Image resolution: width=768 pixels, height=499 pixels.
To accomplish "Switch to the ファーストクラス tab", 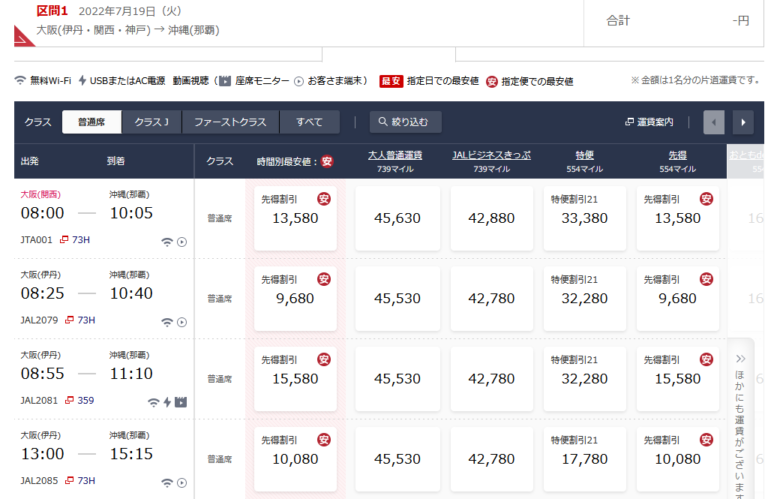I will pos(230,122).
